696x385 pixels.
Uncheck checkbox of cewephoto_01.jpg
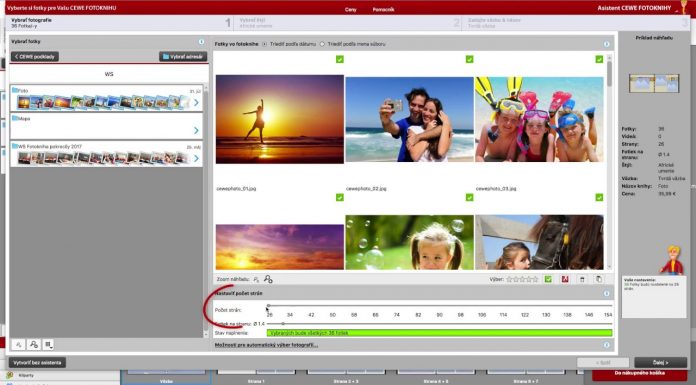(x=340, y=59)
